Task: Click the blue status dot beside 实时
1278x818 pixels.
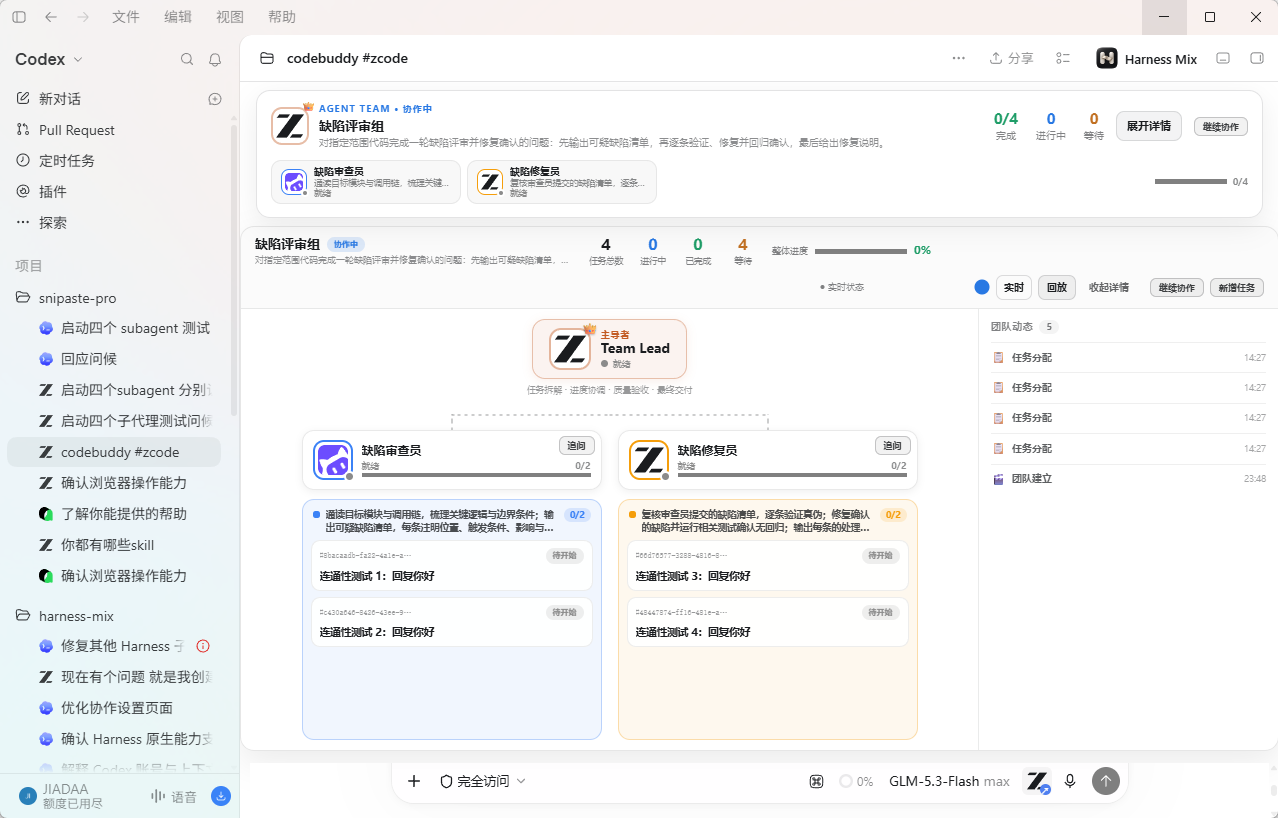Action: coord(982,287)
